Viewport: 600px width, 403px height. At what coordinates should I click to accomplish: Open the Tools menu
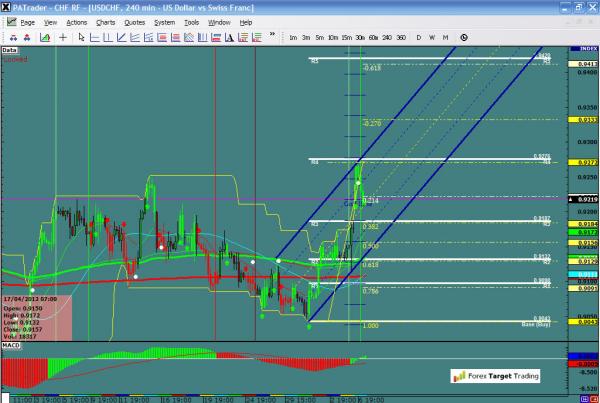point(192,21)
